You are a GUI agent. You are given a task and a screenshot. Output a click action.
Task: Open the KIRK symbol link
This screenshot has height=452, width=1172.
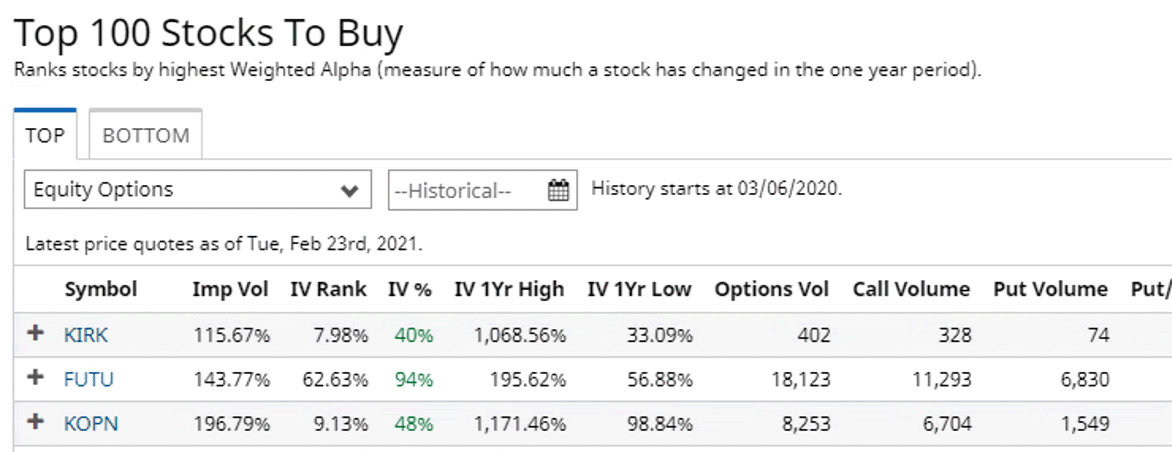coord(86,335)
